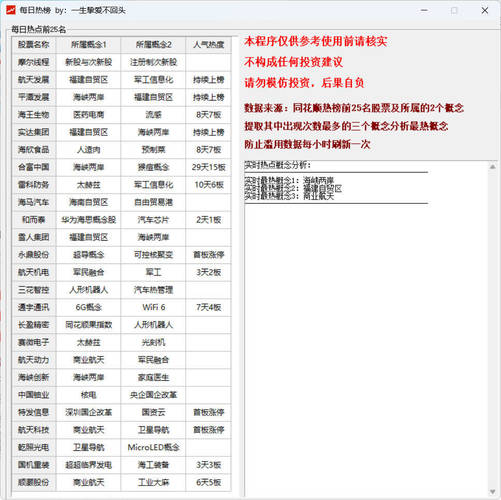This screenshot has height=500, width=501.
Task: Minimize the 每日热榜 window
Action: (424, 10)
